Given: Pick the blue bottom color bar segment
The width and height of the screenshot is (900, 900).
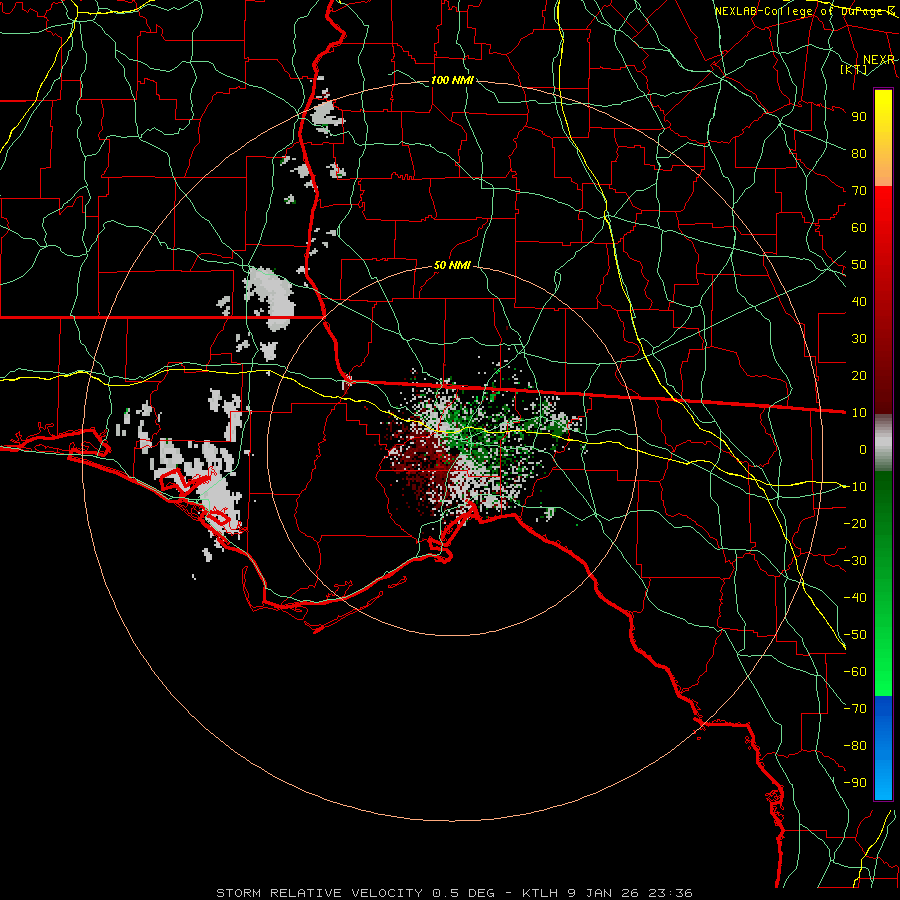Looking at the screenshot, I should click(883, 747).
